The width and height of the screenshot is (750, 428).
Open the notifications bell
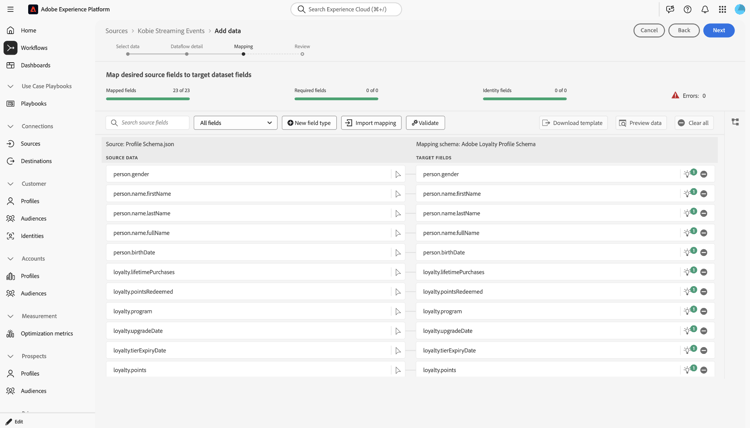point(705,9)
